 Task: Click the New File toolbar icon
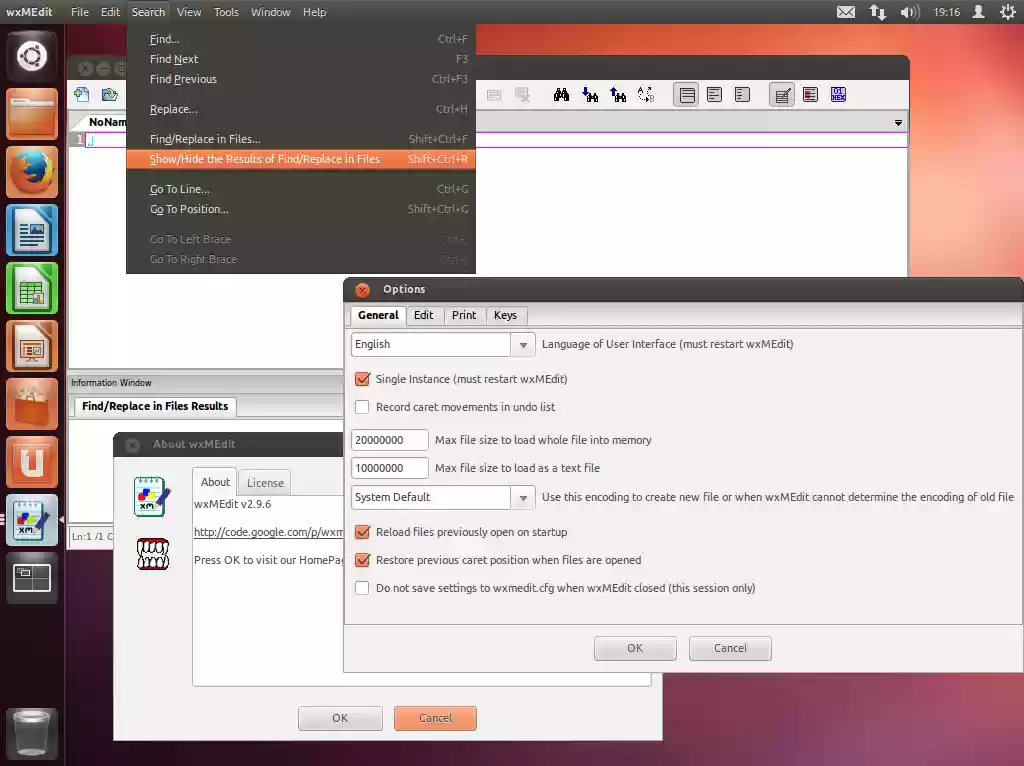(82, 94)
